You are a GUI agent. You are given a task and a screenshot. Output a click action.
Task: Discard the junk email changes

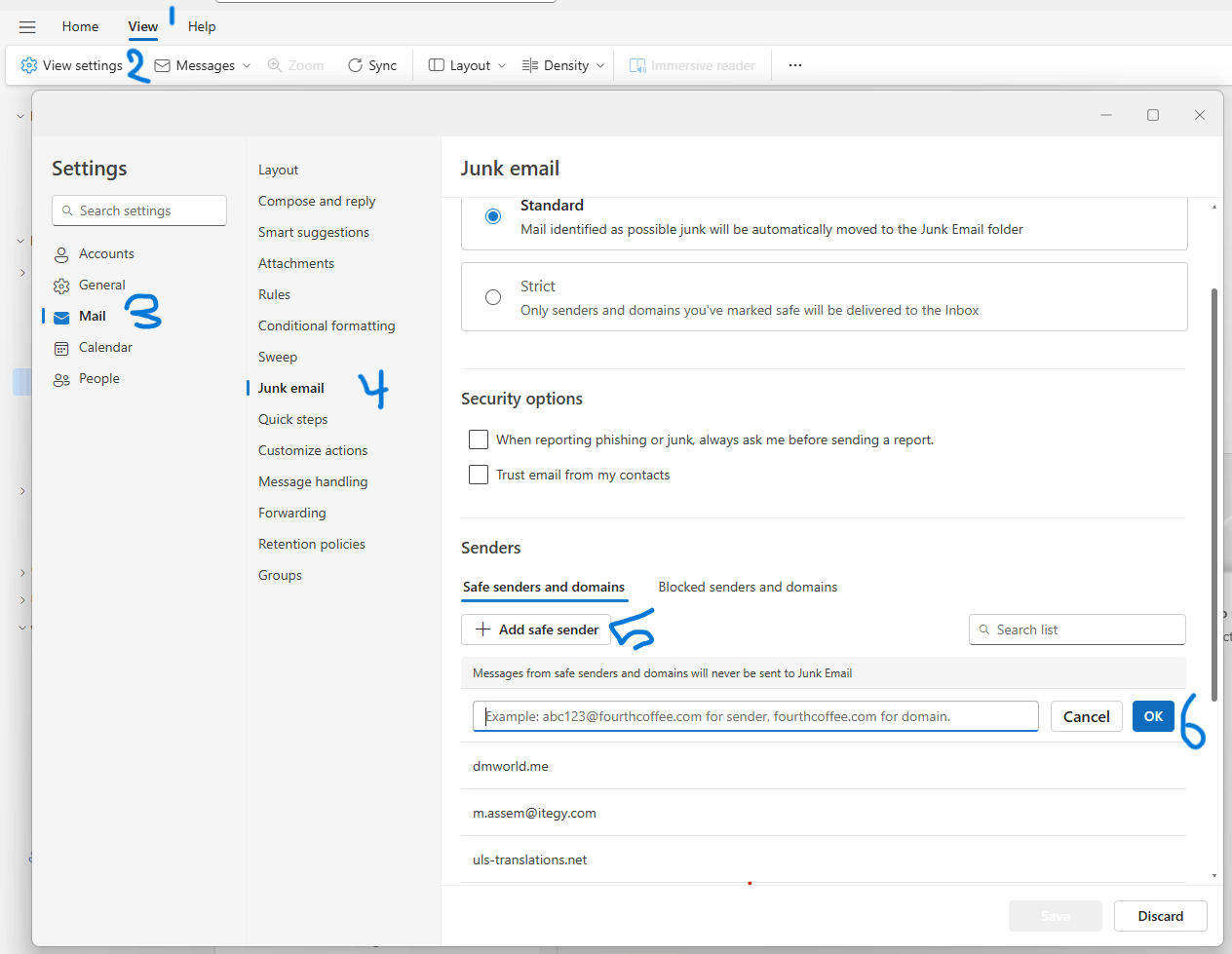click(x=1160, y=915)
